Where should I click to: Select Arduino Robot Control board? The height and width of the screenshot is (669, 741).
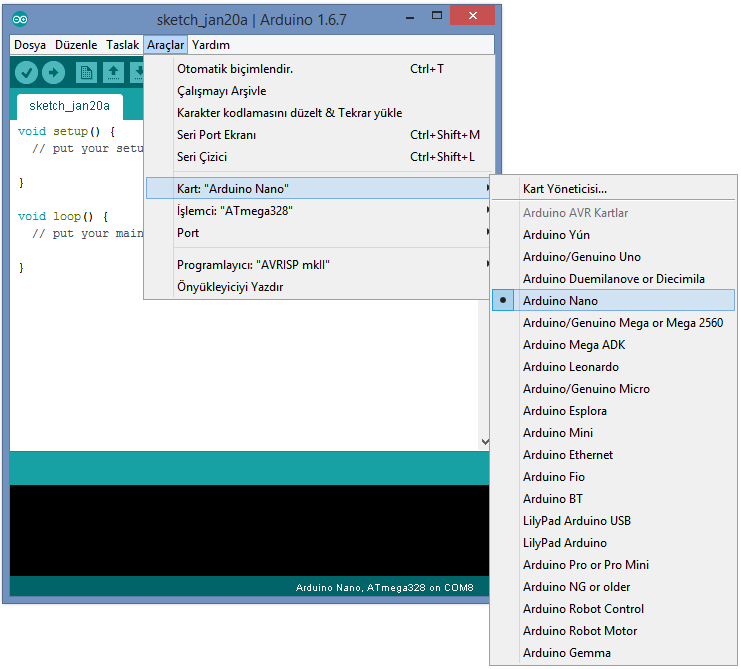613,609
